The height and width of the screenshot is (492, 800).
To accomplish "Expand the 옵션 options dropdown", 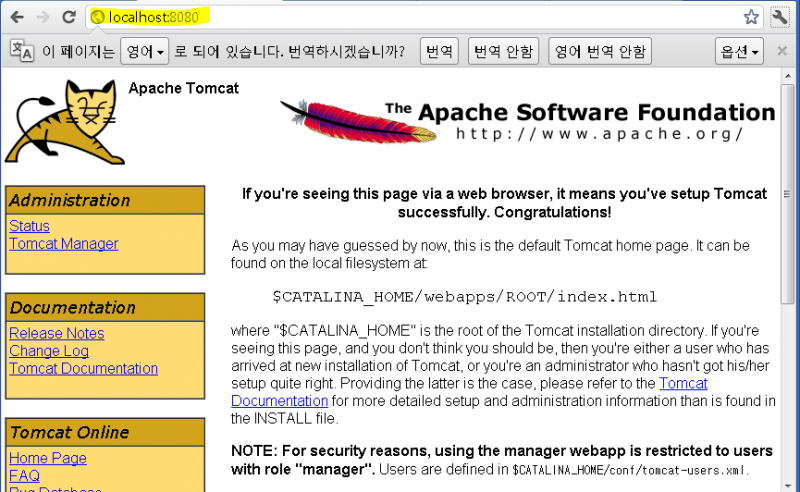I will (x=739, y=51).
